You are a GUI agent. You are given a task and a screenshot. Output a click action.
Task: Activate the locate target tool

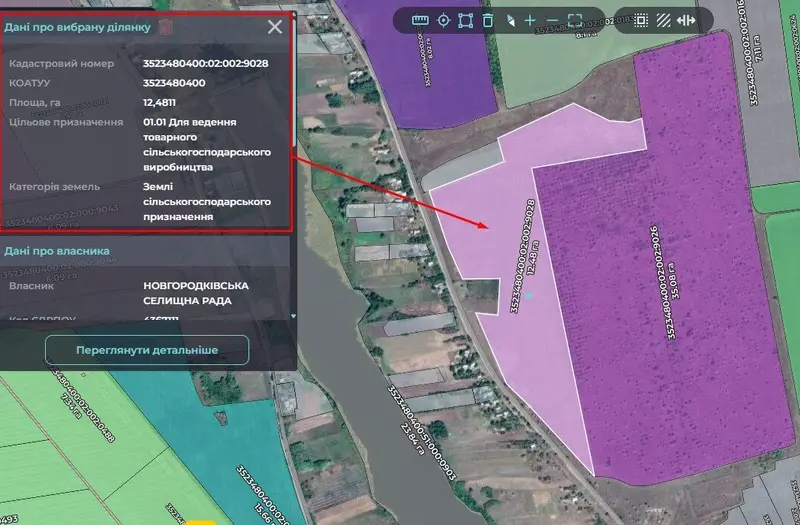point(444,20)
